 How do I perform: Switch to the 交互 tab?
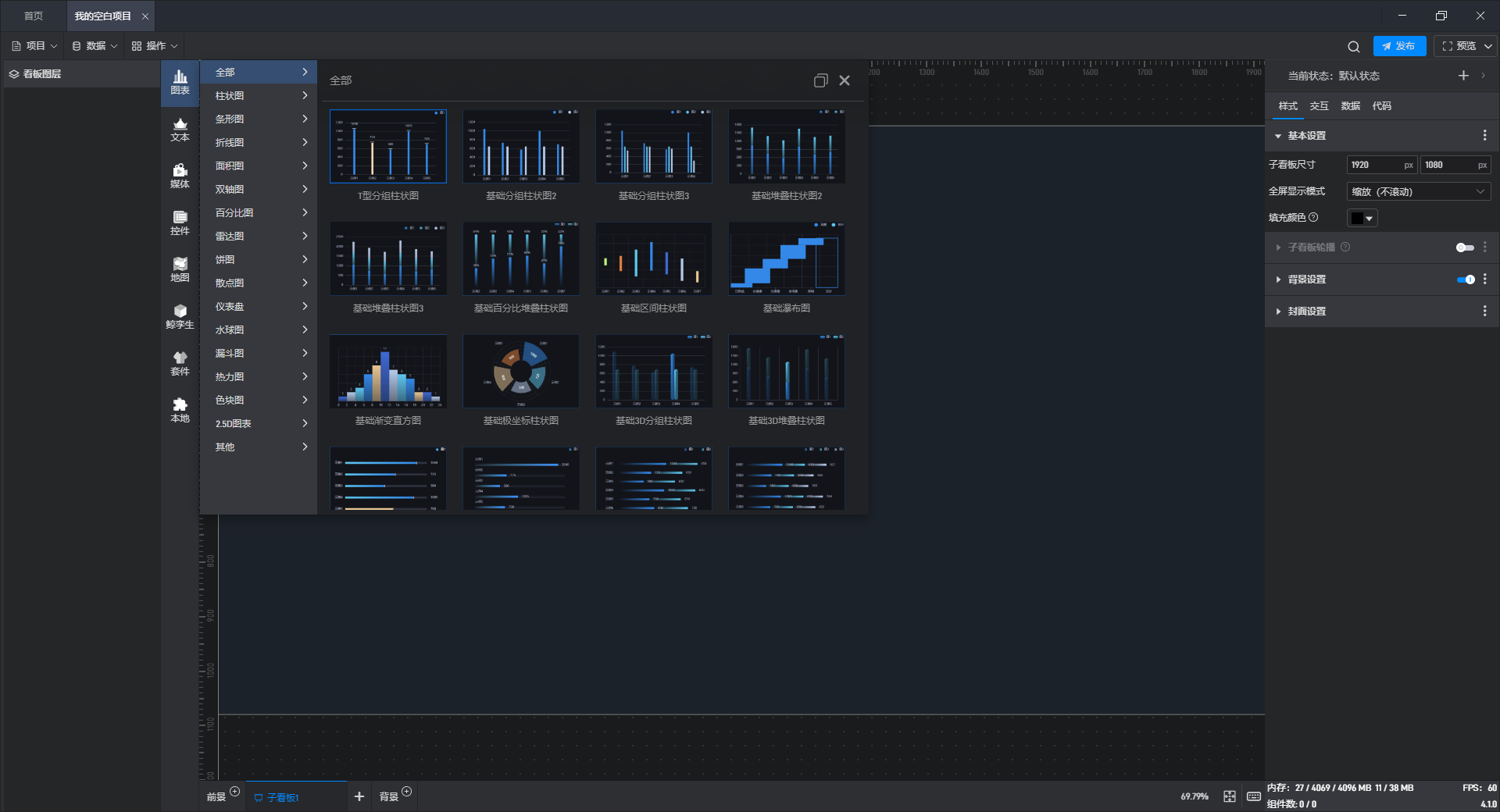click(x=1319, y=106)
